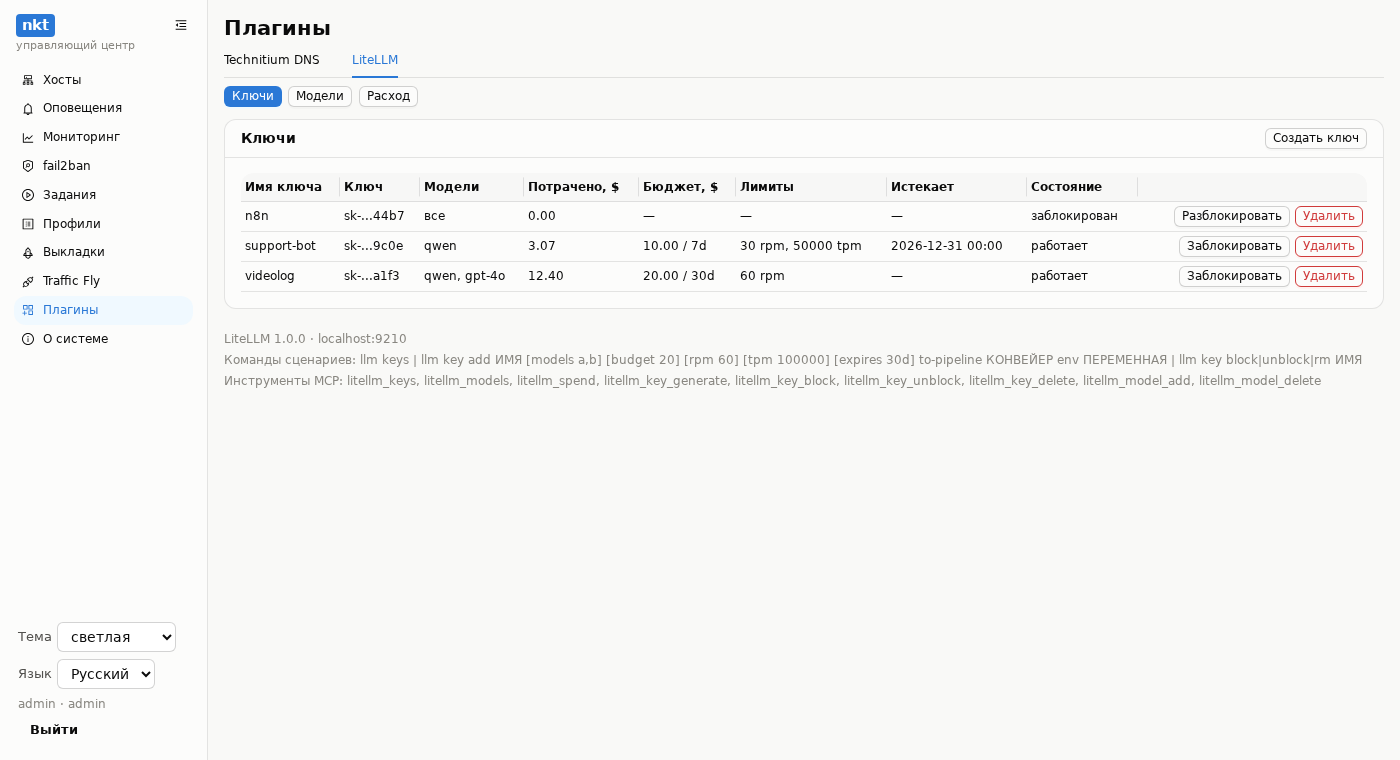1400x760 pixels.
Task: Click the Профили icon
Action: click(x=28, y=224)
